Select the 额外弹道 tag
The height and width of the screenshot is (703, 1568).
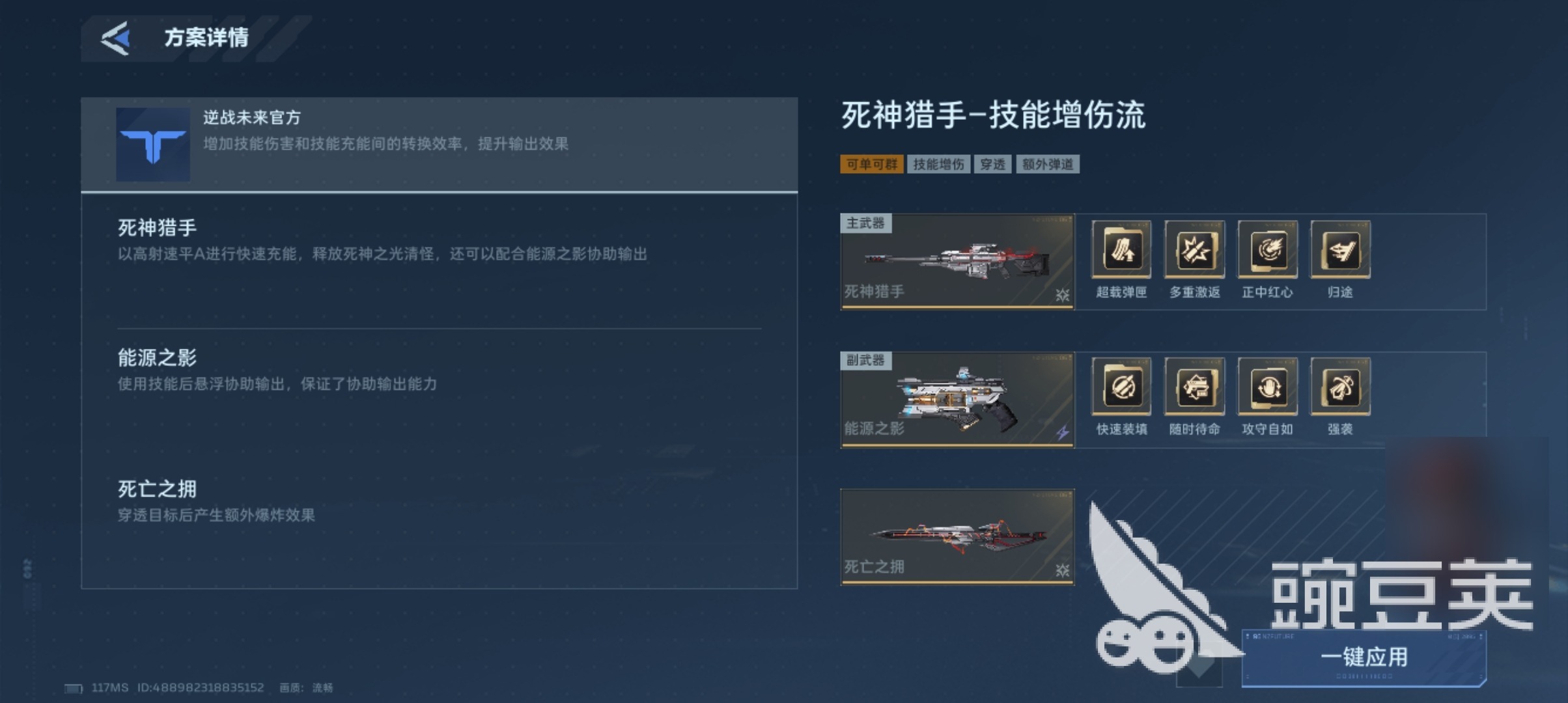[1048, 164]
